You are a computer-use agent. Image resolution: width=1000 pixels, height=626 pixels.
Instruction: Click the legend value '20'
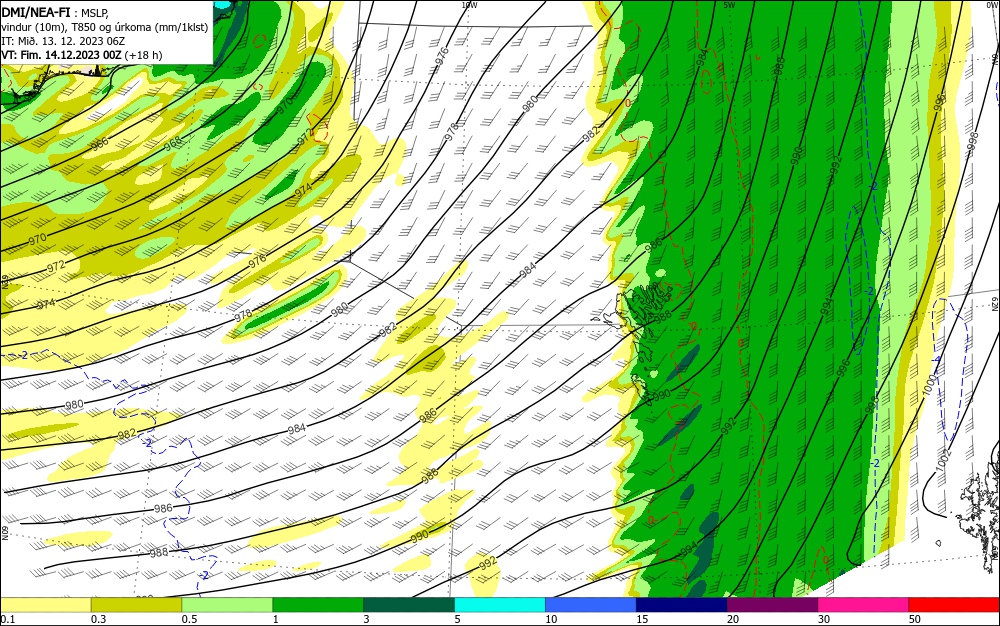(733, 619)
